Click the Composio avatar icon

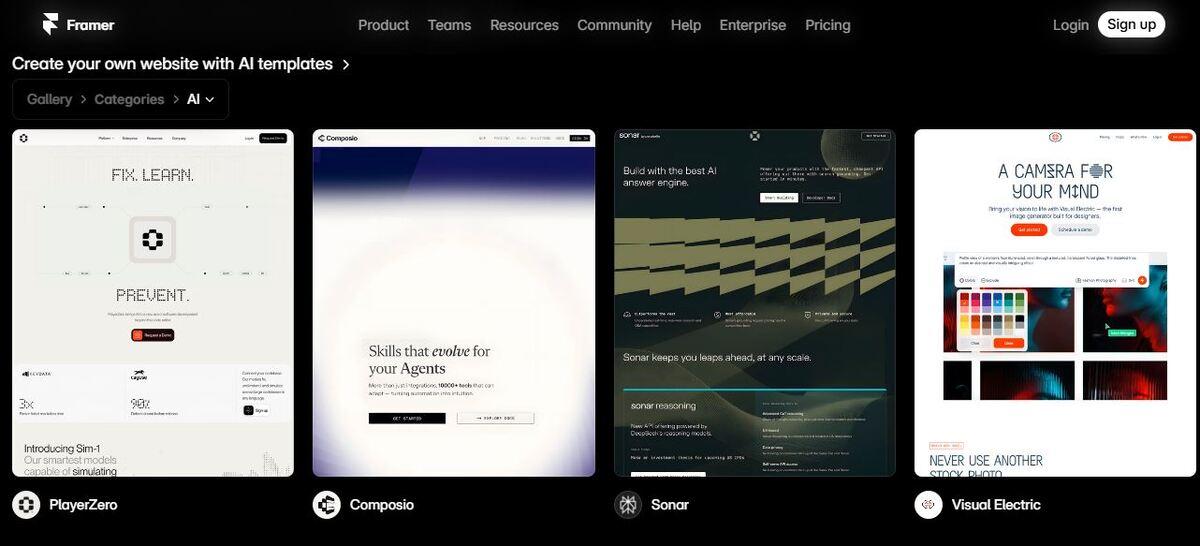point(326,505)
